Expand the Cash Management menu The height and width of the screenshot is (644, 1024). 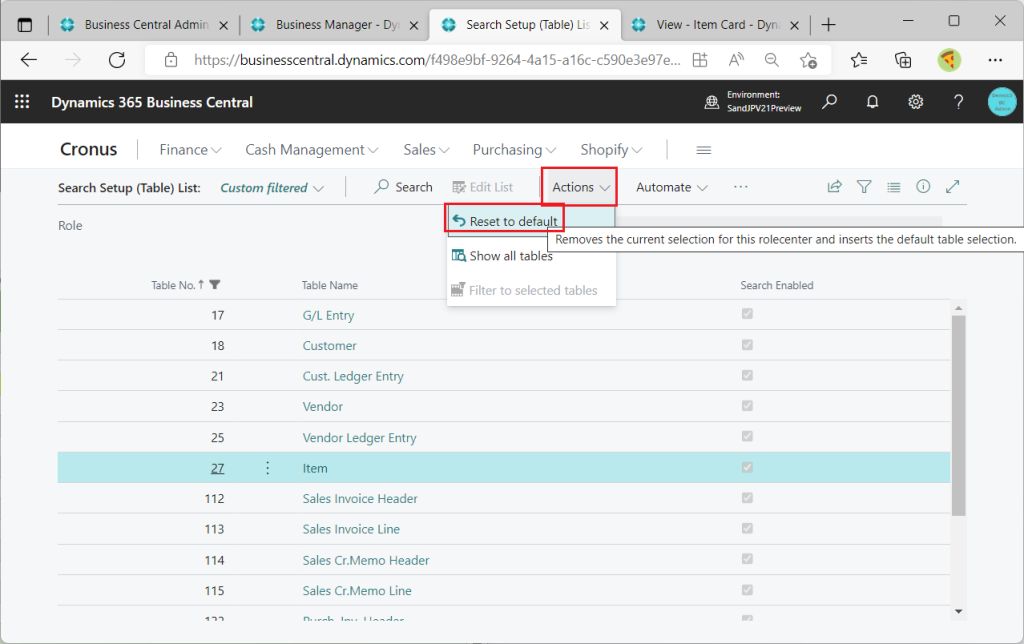click(x=312, y=150)
